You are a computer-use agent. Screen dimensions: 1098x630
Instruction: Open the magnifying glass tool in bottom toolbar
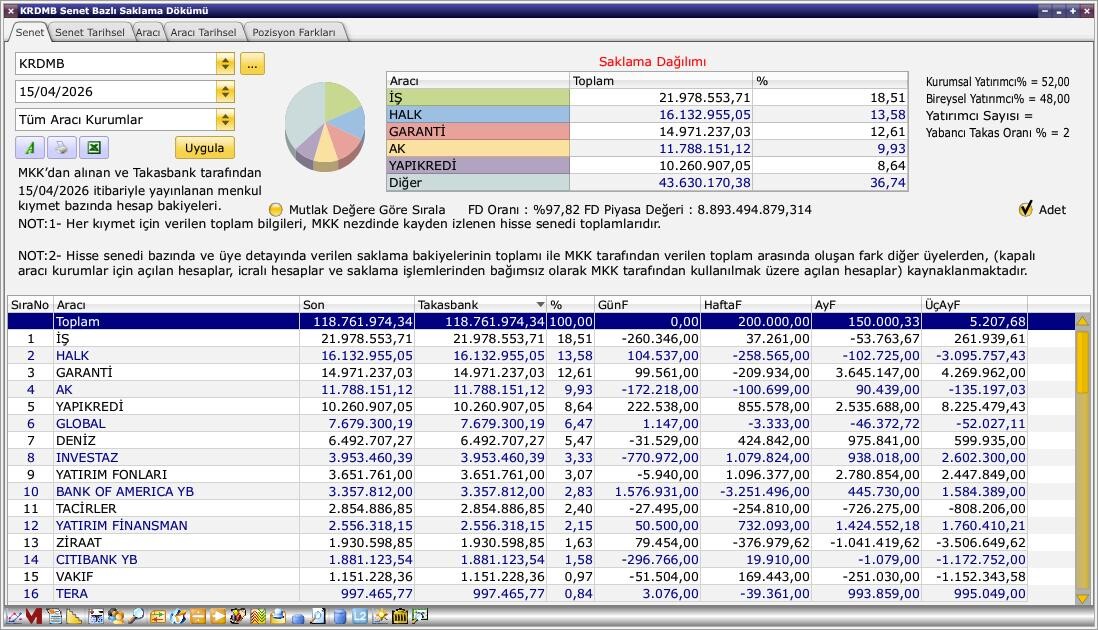click(x=136, y=616)
